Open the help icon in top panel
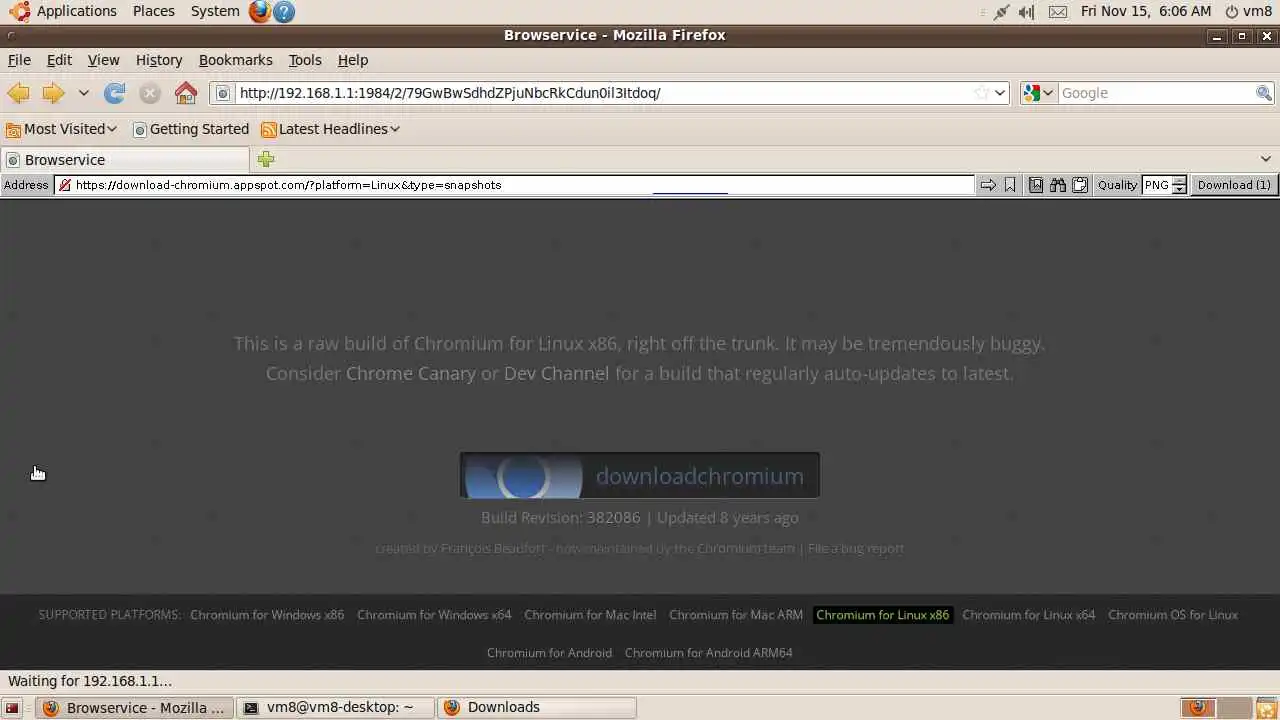 click(x=284, y=12)
